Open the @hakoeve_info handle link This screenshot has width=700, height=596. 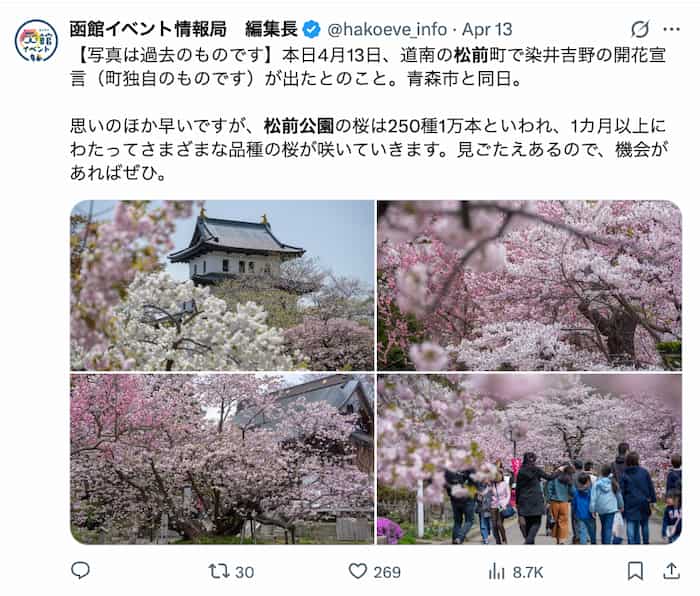387,29
